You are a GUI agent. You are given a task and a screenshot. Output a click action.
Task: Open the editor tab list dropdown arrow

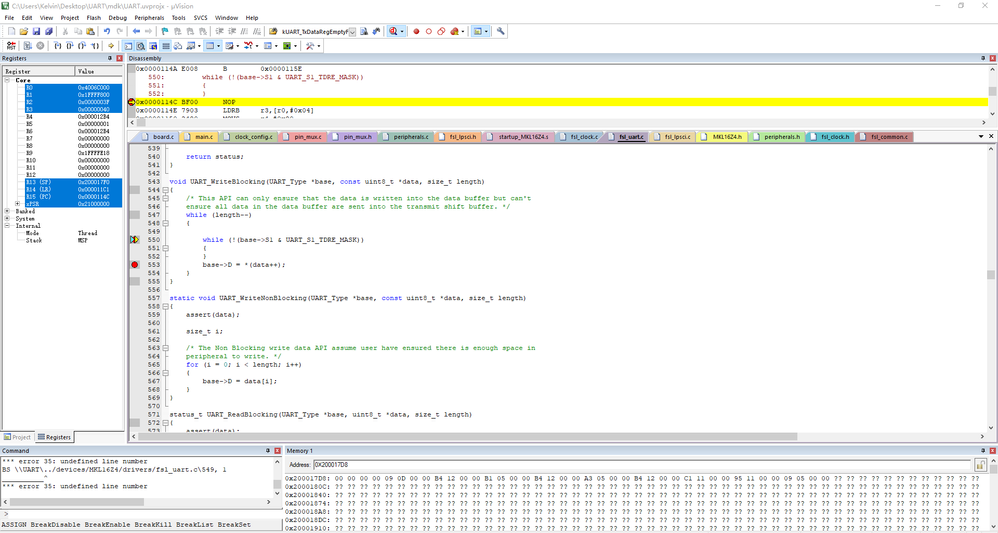(x=981, y=136)
